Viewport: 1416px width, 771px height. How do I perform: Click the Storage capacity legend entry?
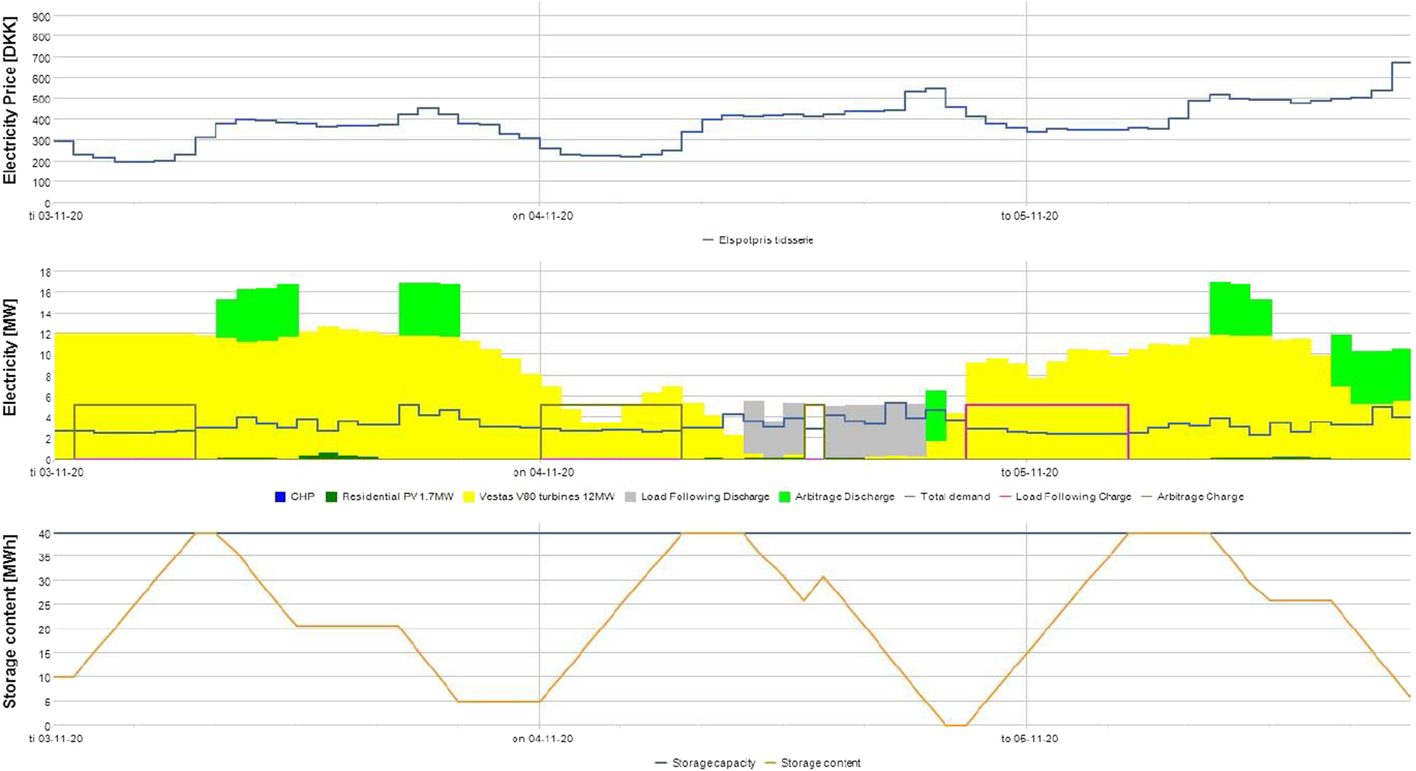click(x=705, y=763)
